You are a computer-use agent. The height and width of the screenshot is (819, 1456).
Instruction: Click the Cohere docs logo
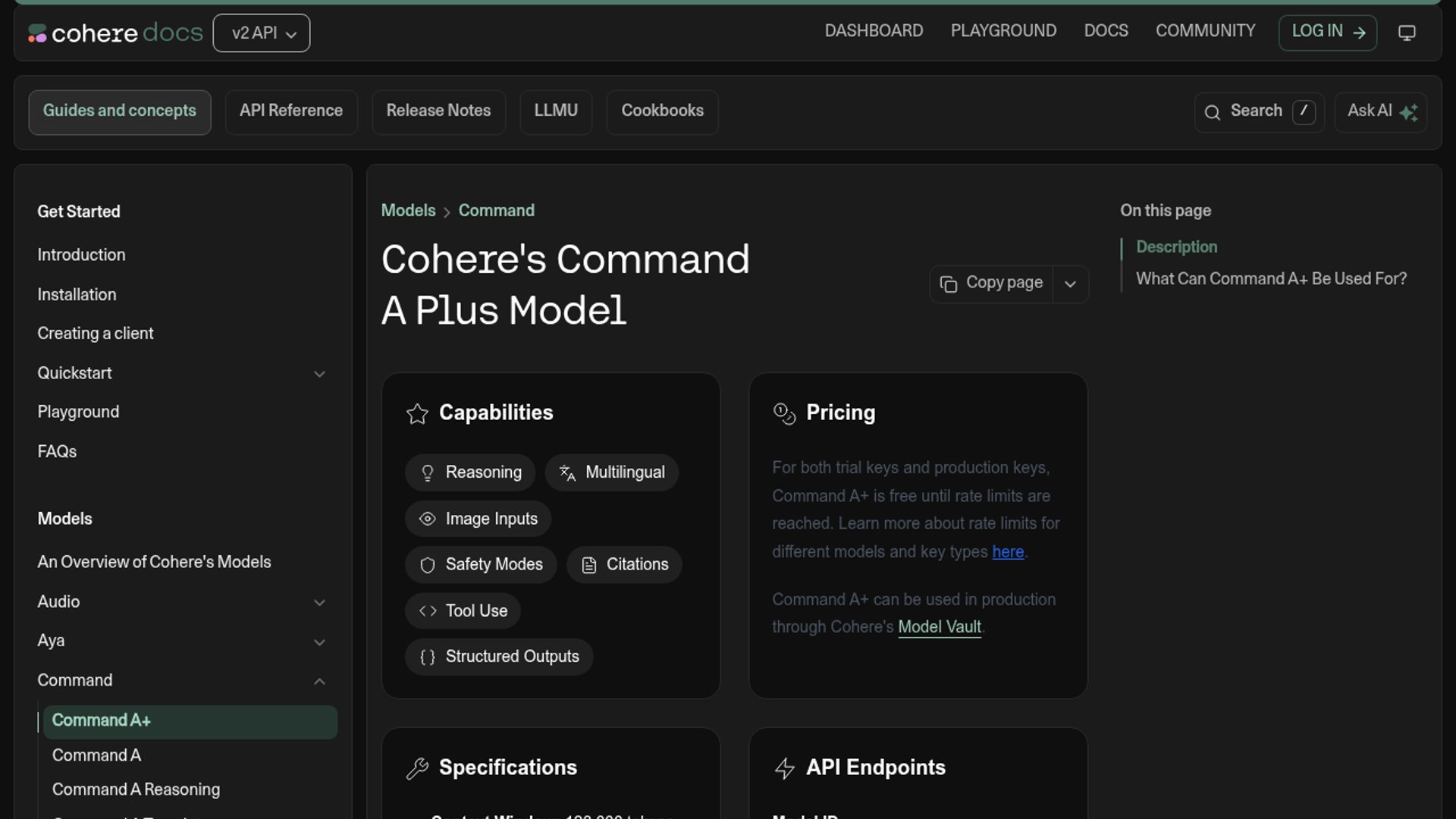[x=115, y=33]
